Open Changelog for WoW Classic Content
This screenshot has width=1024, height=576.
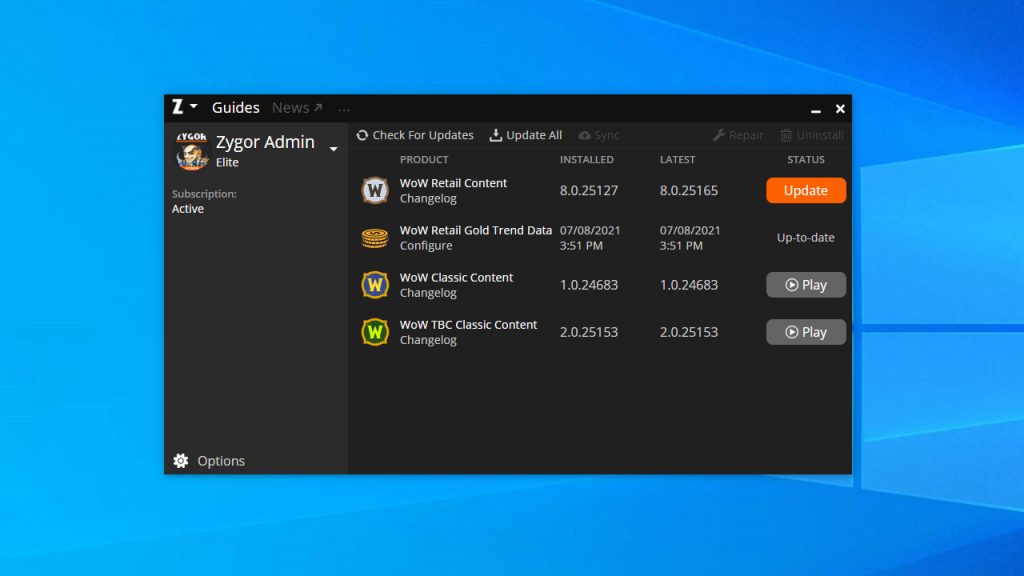click(x=428, y=293)
